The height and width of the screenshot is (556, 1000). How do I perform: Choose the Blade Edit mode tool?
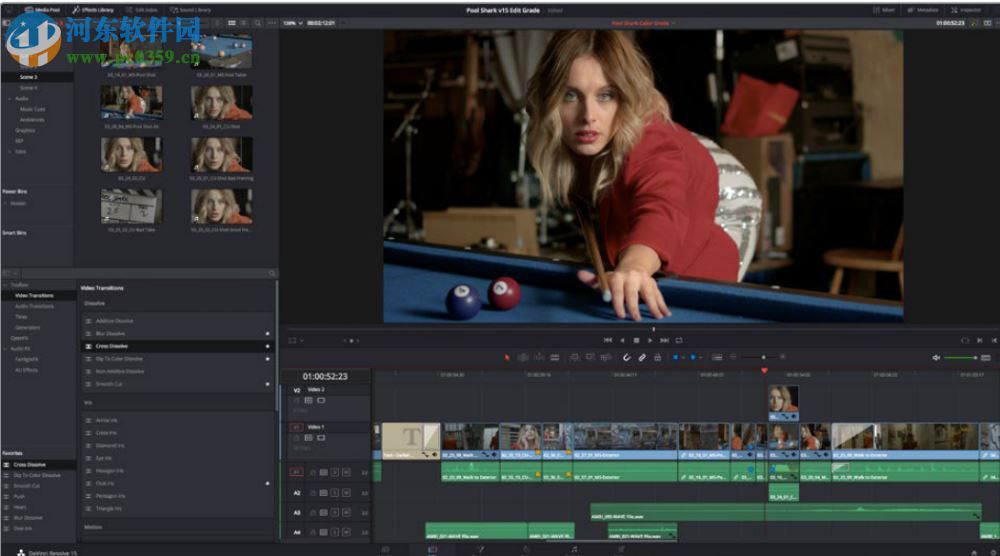(x=555, y=358)
